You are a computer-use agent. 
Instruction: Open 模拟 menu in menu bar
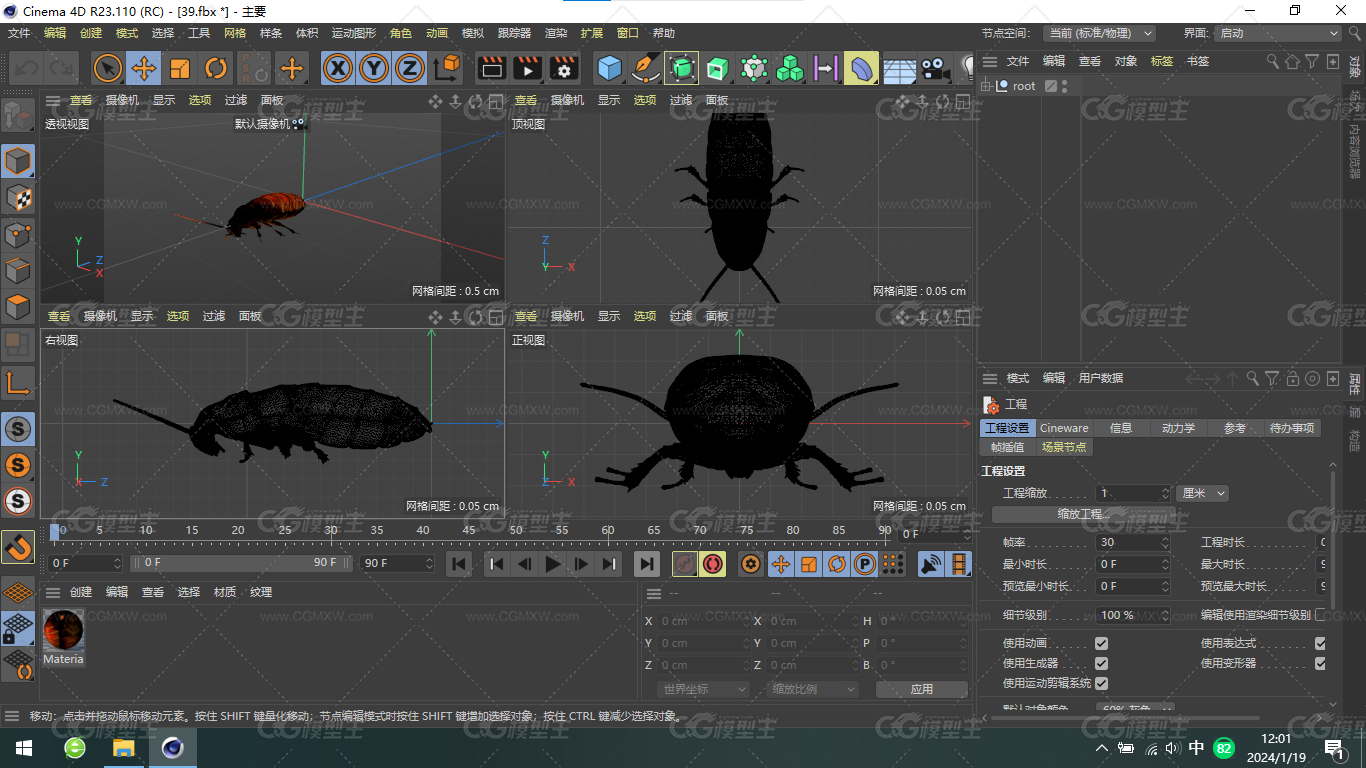[473, 33]
